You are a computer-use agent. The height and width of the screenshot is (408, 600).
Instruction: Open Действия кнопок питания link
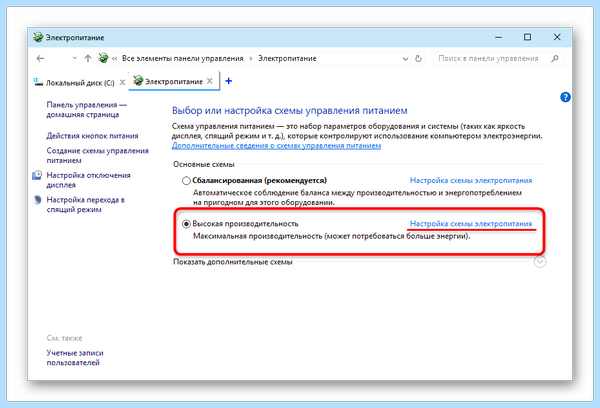pos(92,136)
